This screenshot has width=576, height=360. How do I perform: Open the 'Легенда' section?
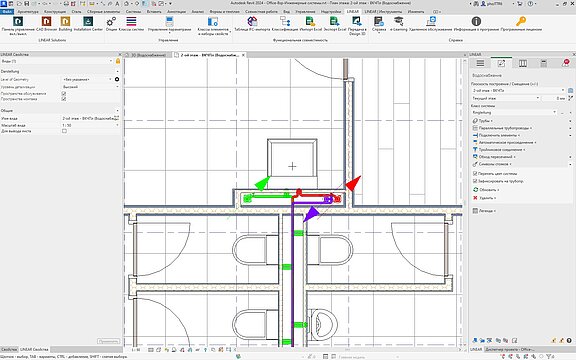485,211
